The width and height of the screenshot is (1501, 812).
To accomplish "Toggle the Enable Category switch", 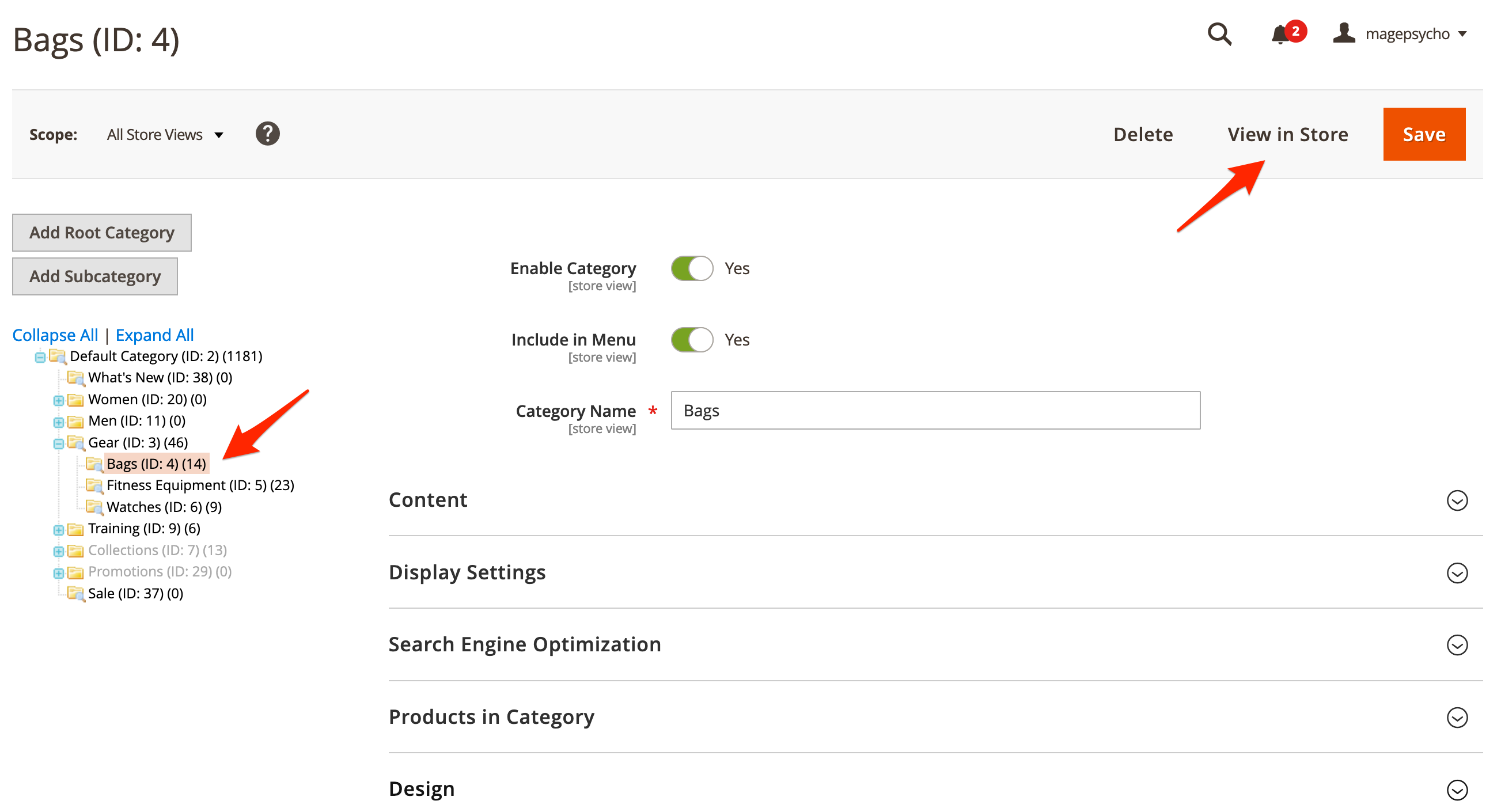I will coord(692,268).
